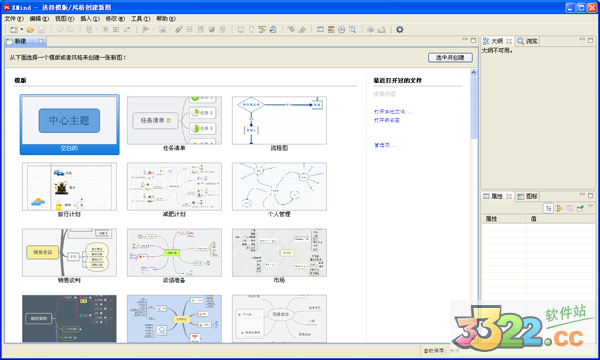Maximize the outline panel
Image resolution: width=600 pixels, height=360 pixels.
pyautogui.click(x=590, y=40)
